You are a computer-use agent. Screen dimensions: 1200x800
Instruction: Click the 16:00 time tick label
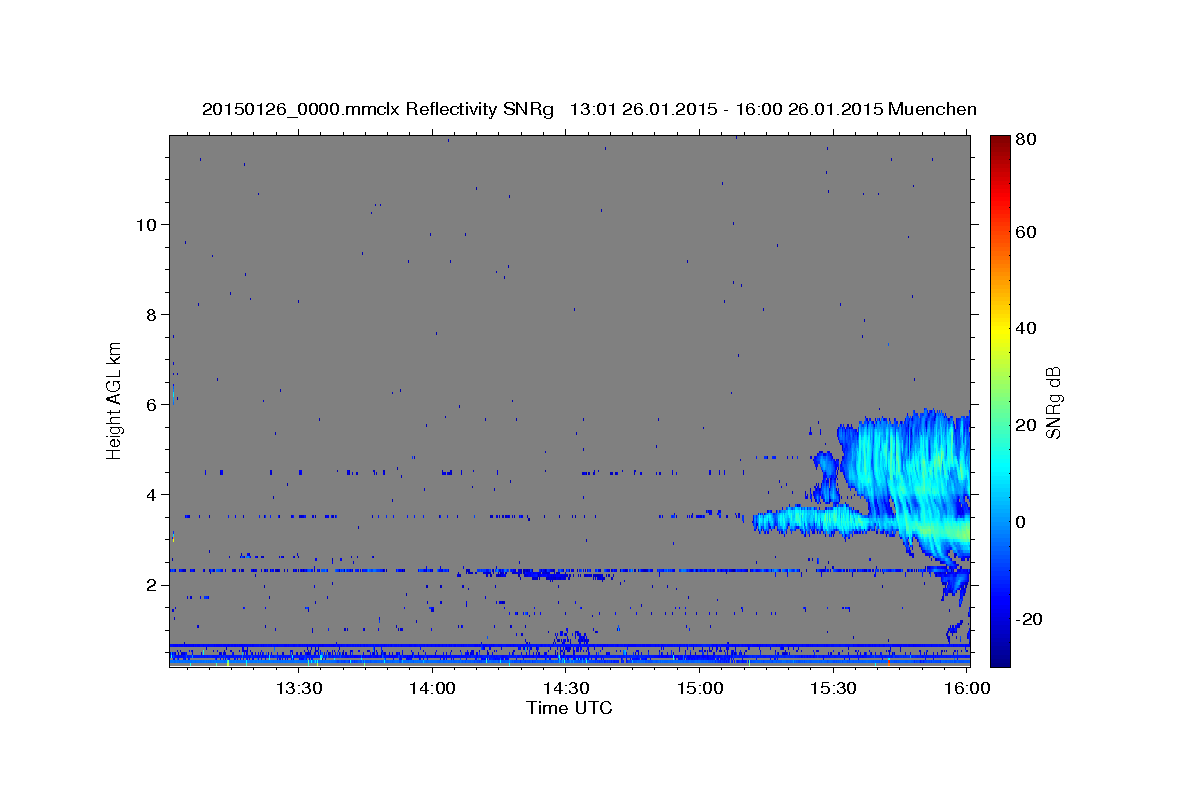967,688
